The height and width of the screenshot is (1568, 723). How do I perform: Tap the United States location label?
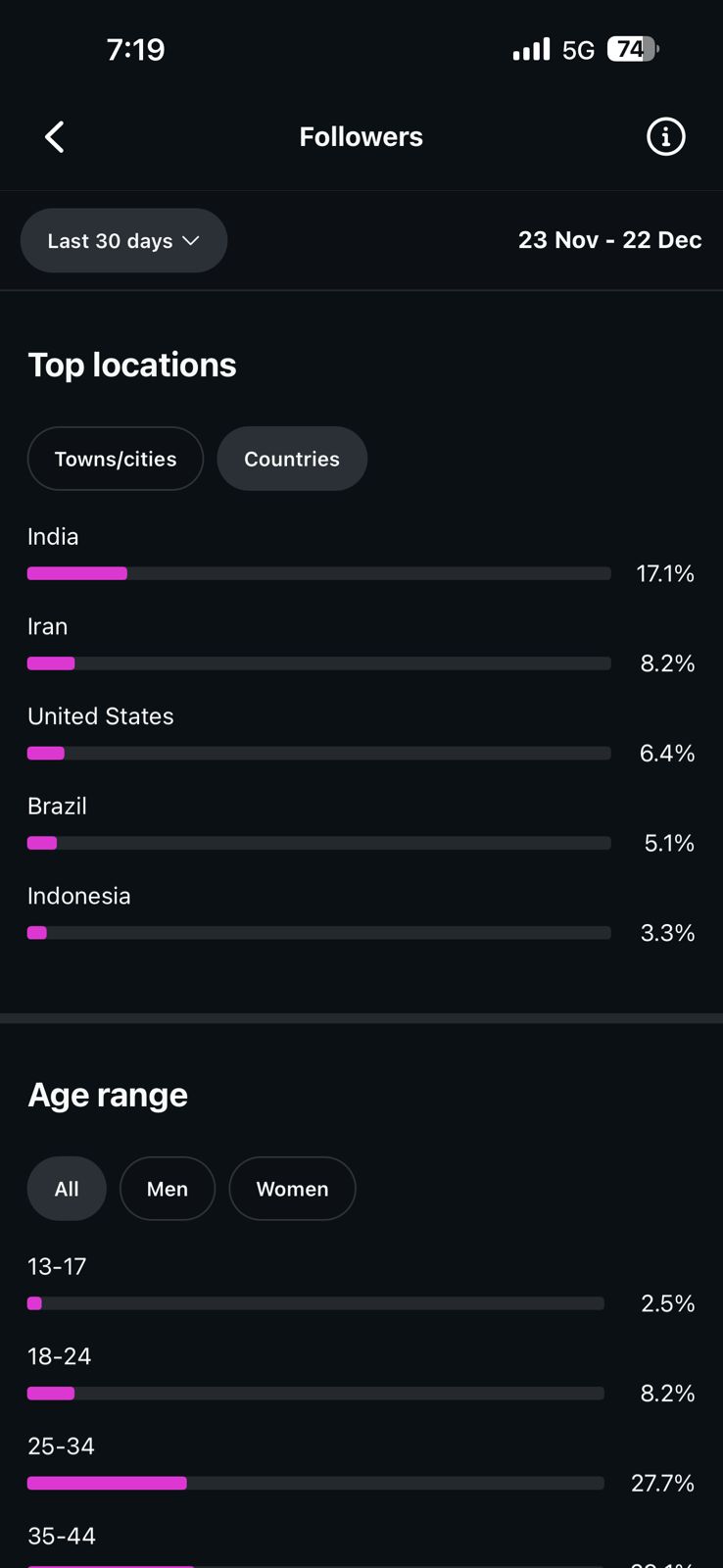pos(101,716)
